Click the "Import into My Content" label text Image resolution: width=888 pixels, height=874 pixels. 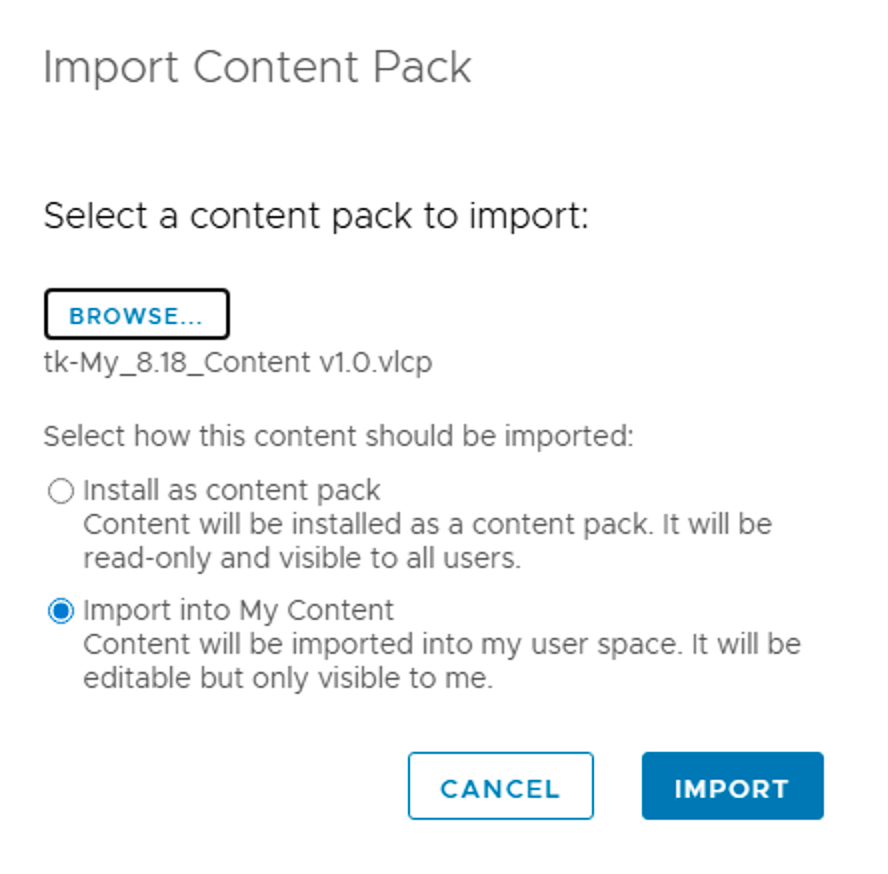click(x=238, y=610)
